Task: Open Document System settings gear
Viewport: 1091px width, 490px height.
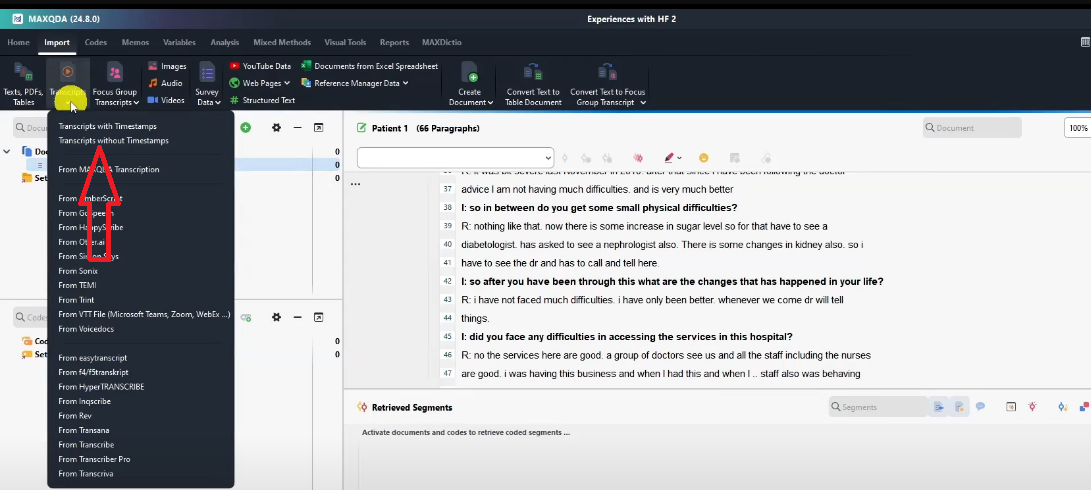Action: coord(276,127)
